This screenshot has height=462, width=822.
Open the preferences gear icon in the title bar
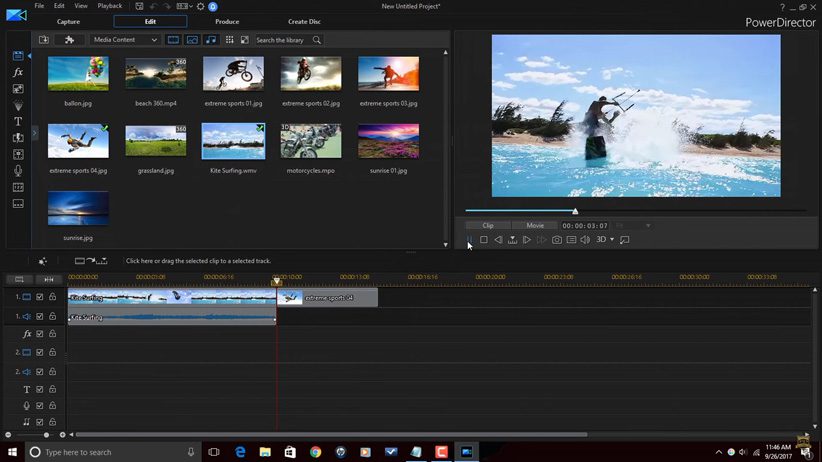200,6
